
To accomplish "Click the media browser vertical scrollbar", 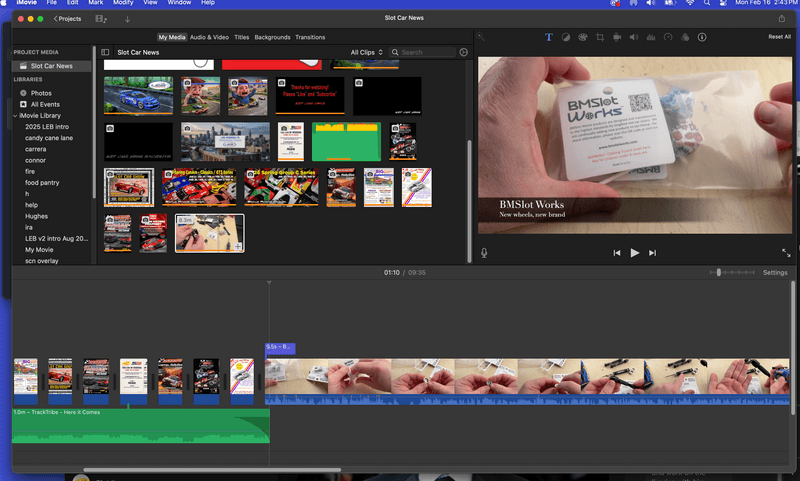I will 469,200.
